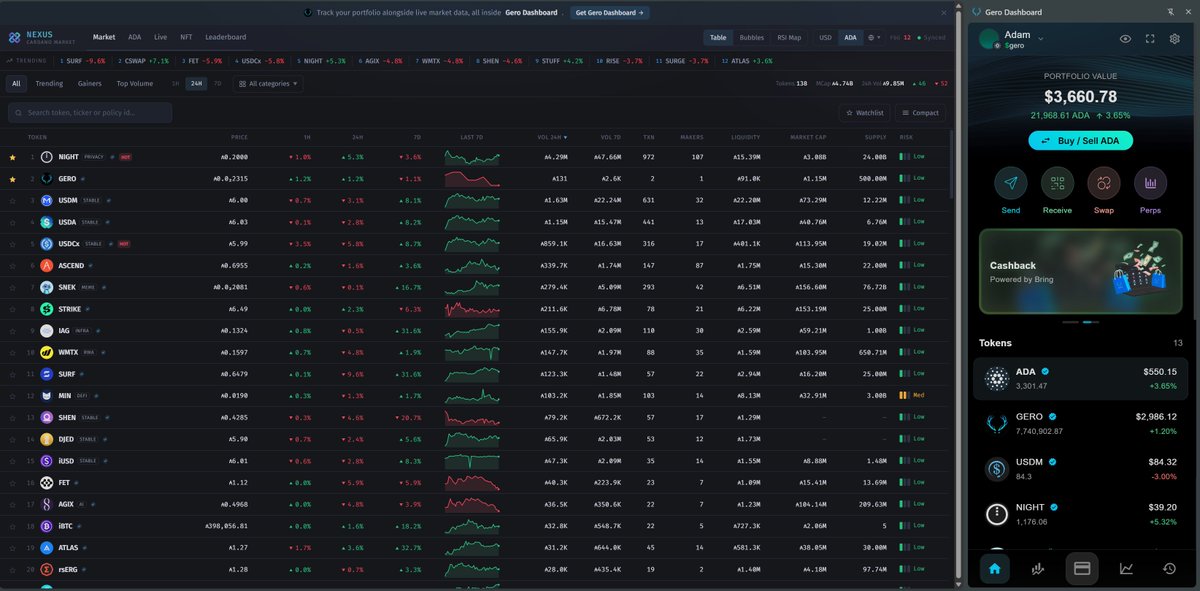
Task: Open the Perps chart action
Action: (x=1150, y=183)
